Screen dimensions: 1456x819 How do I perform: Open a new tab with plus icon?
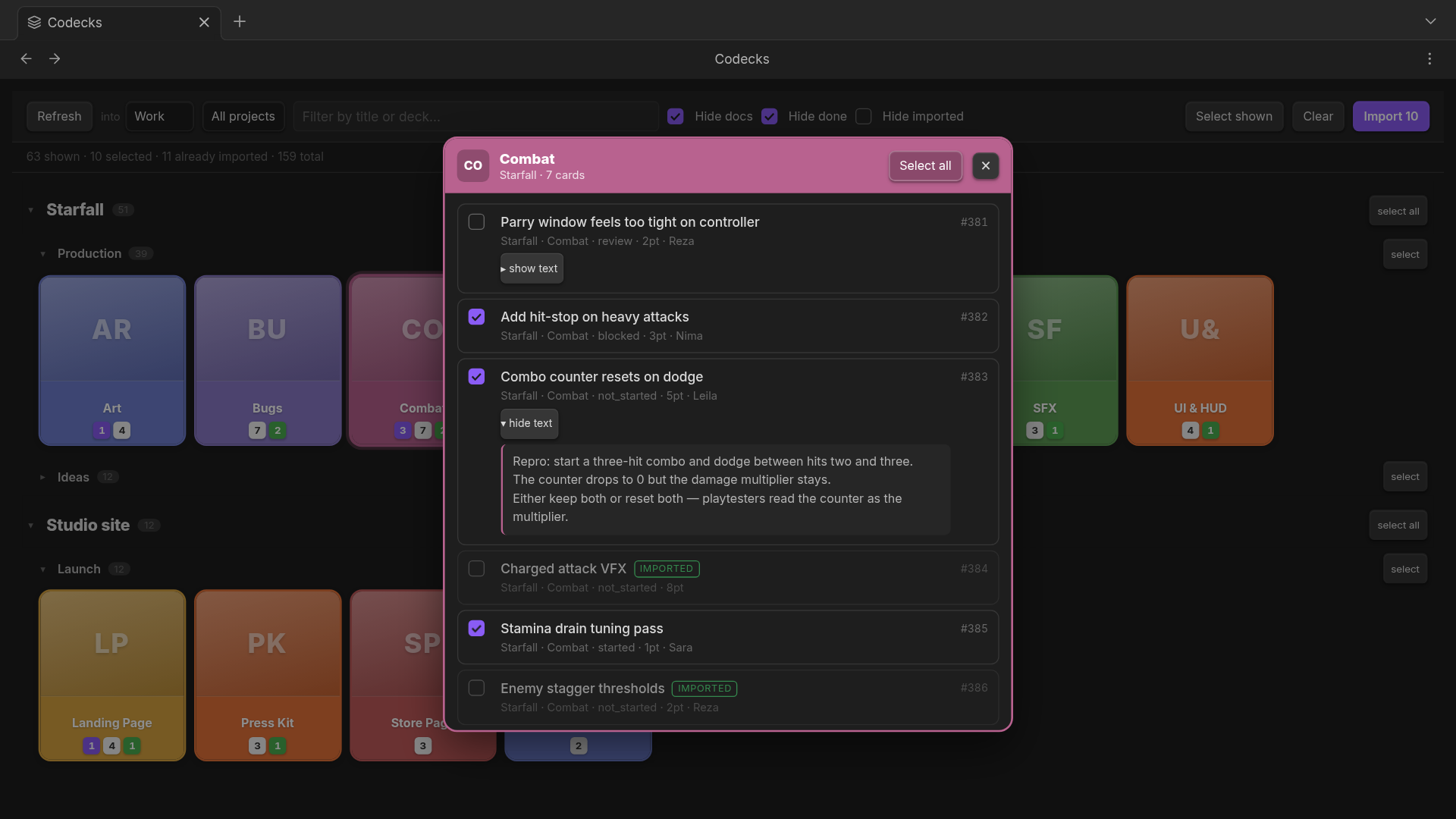click(240, 22)
